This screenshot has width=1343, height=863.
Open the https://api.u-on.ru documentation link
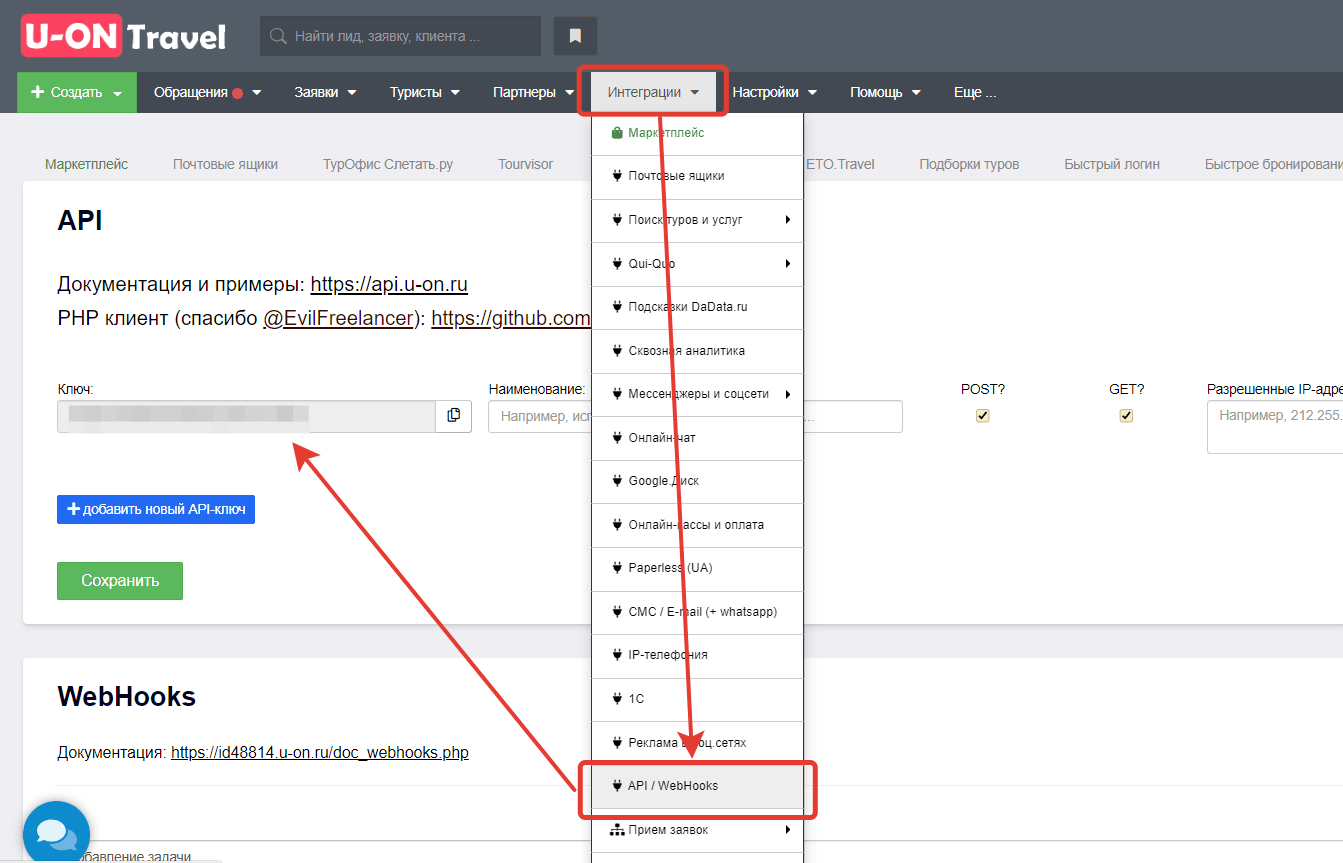389,285
